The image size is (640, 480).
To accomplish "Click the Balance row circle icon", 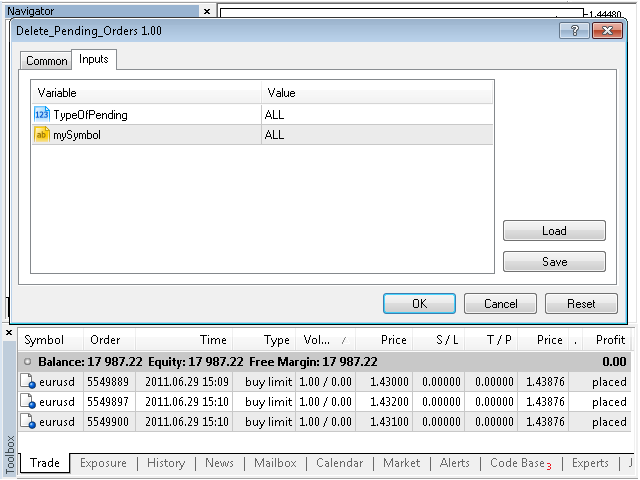I will pyautogui.click(x=27, y=362).
